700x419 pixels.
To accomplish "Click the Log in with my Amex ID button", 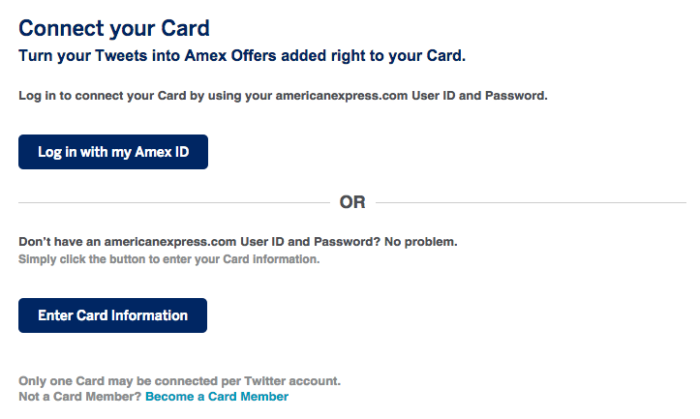I will coord(113,152).
